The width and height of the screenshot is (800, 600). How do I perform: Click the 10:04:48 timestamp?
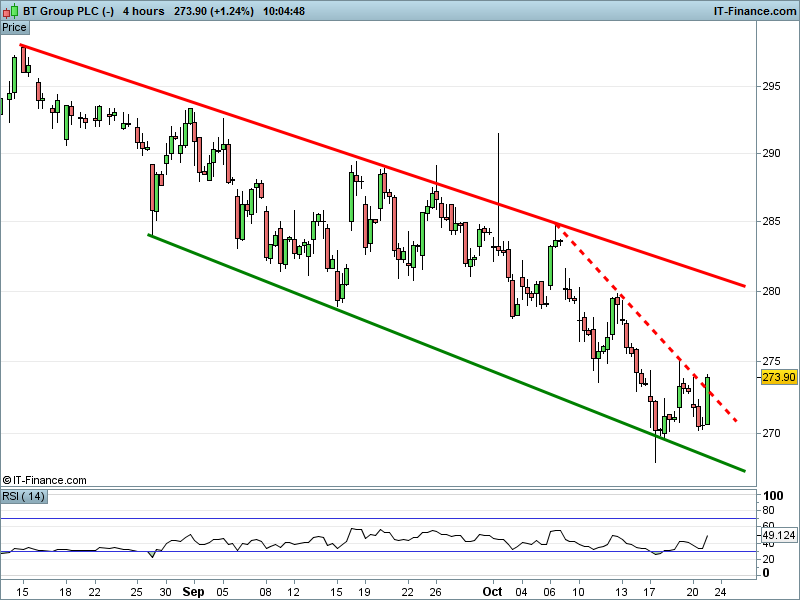[284, 11]
